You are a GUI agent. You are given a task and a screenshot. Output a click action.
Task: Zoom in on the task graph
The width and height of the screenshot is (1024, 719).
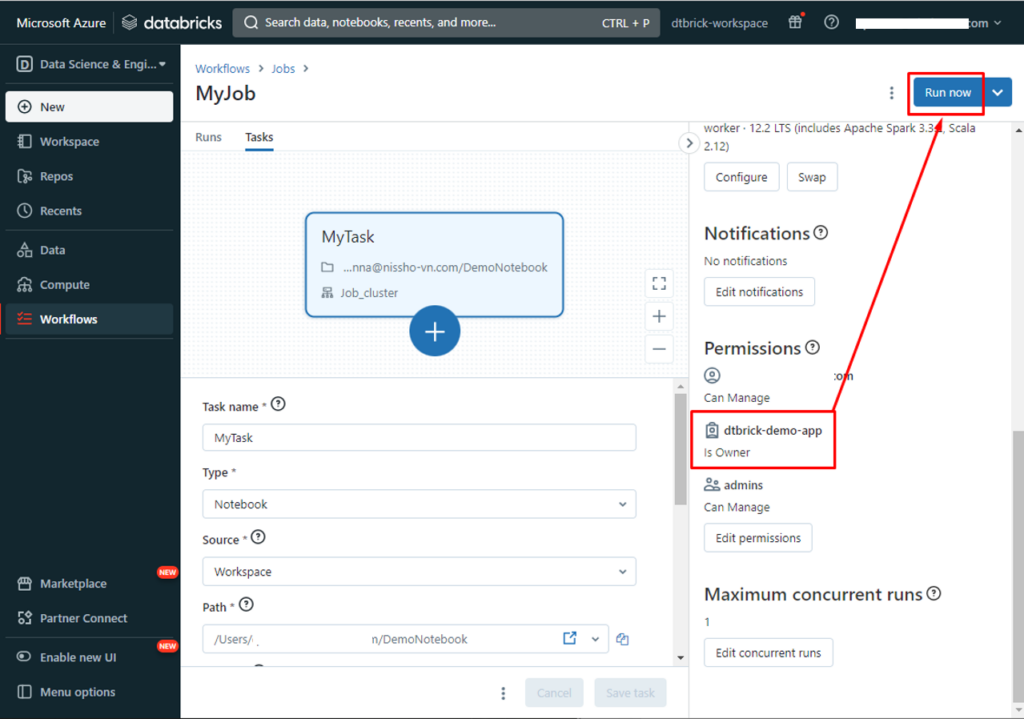(659, 317)
